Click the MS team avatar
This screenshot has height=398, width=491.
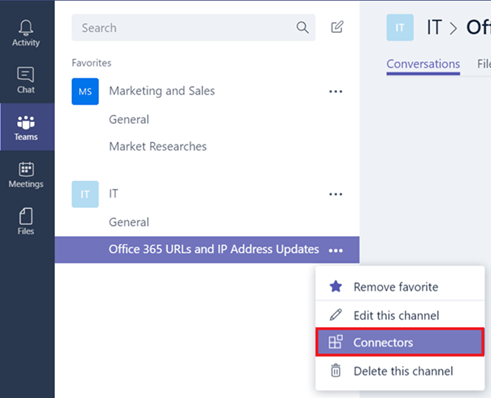tap(85, 91)
